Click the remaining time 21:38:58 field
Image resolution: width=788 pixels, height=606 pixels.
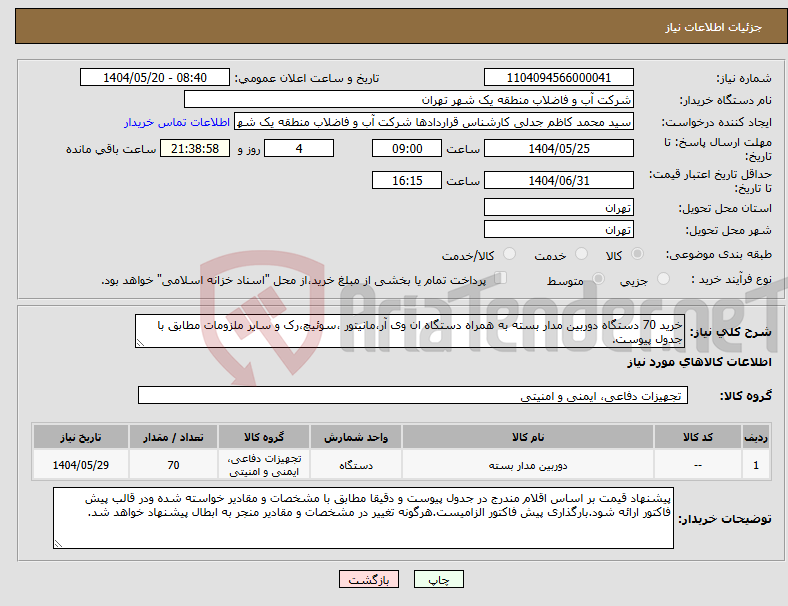point(195,149)
